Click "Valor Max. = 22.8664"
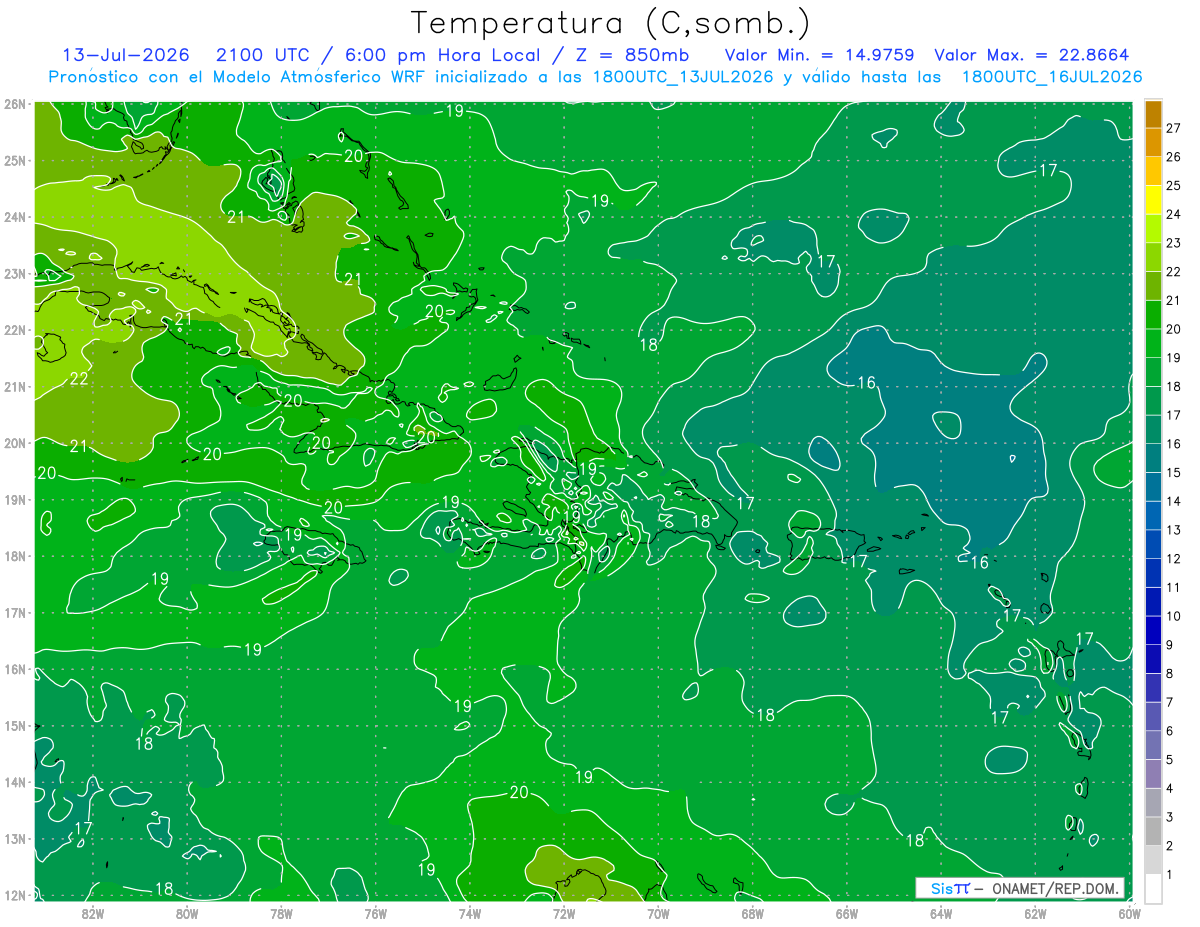This screenshot has height=927, width=1200. [1032, 55]
